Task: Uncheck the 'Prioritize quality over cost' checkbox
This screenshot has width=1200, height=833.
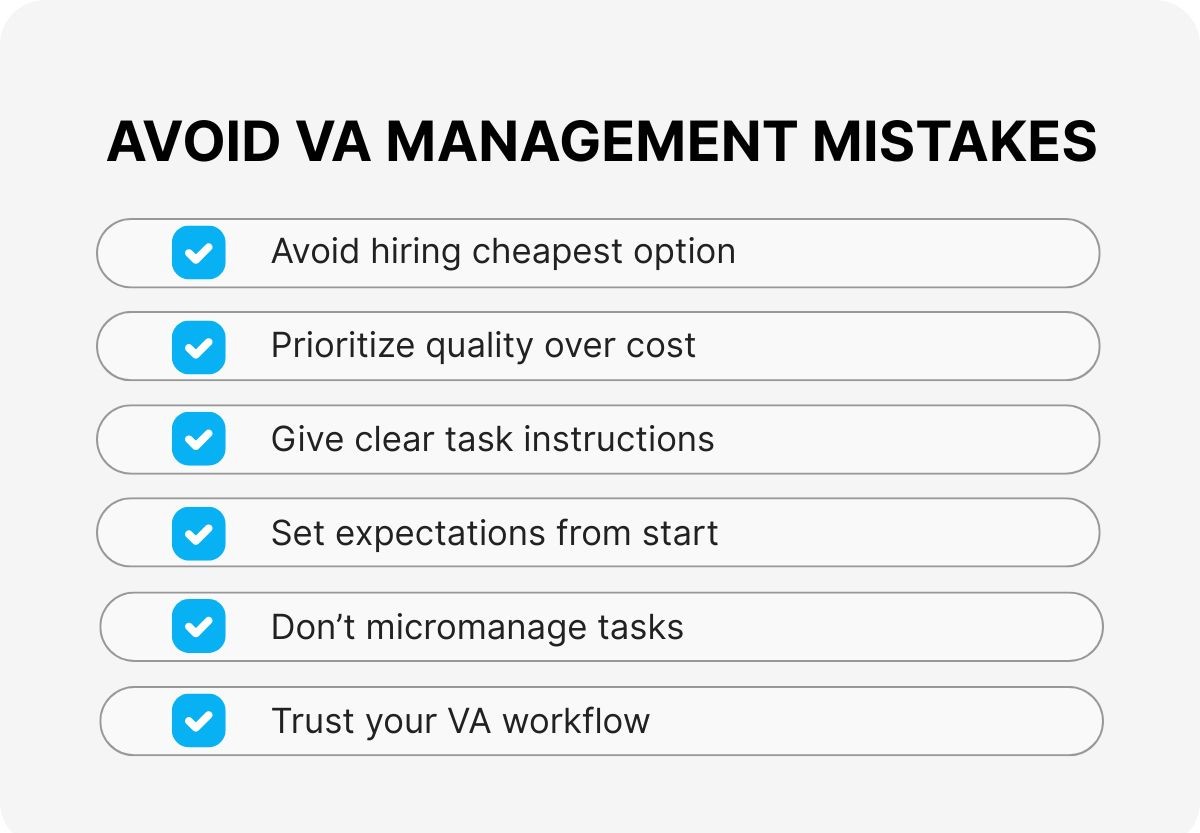Action: click(x=198, y=346)
